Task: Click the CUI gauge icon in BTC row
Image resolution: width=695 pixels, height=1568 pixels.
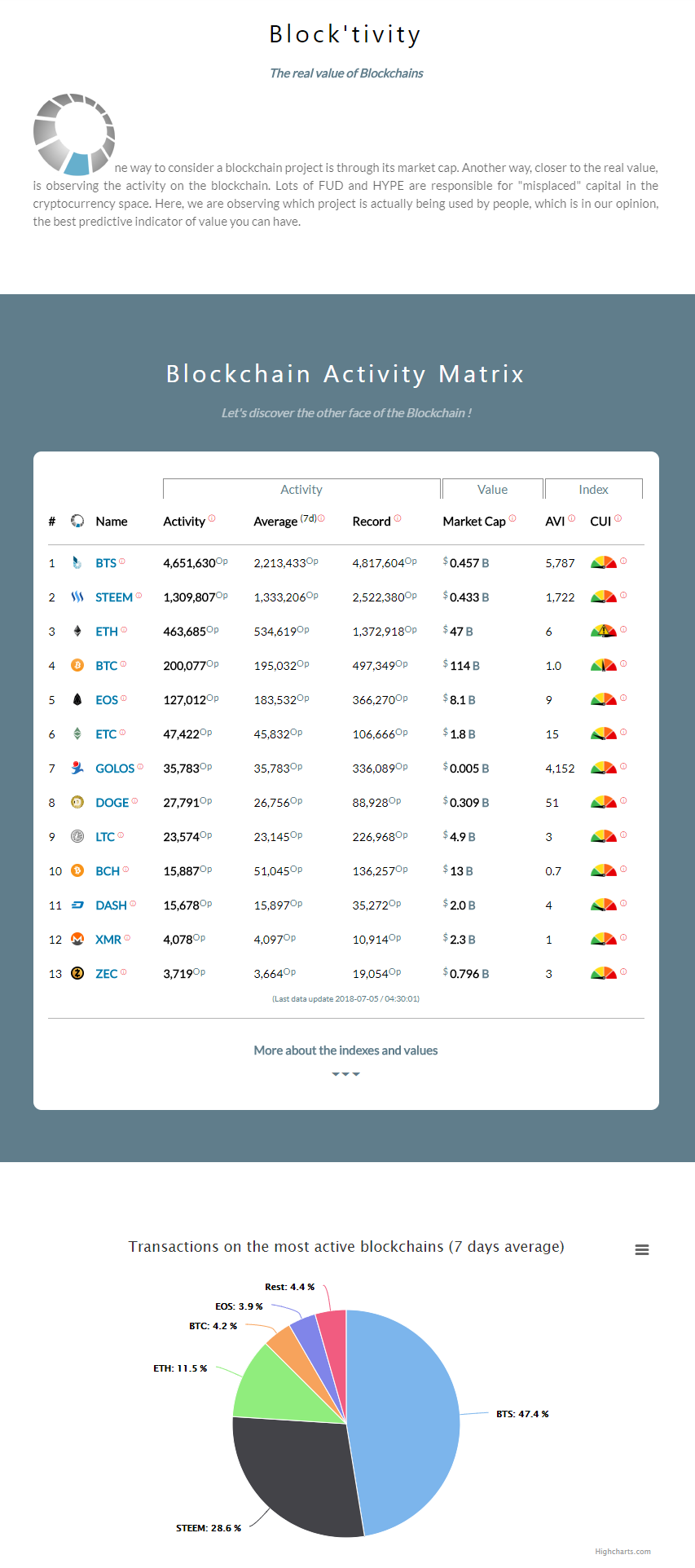Action: tap(604, 665)
